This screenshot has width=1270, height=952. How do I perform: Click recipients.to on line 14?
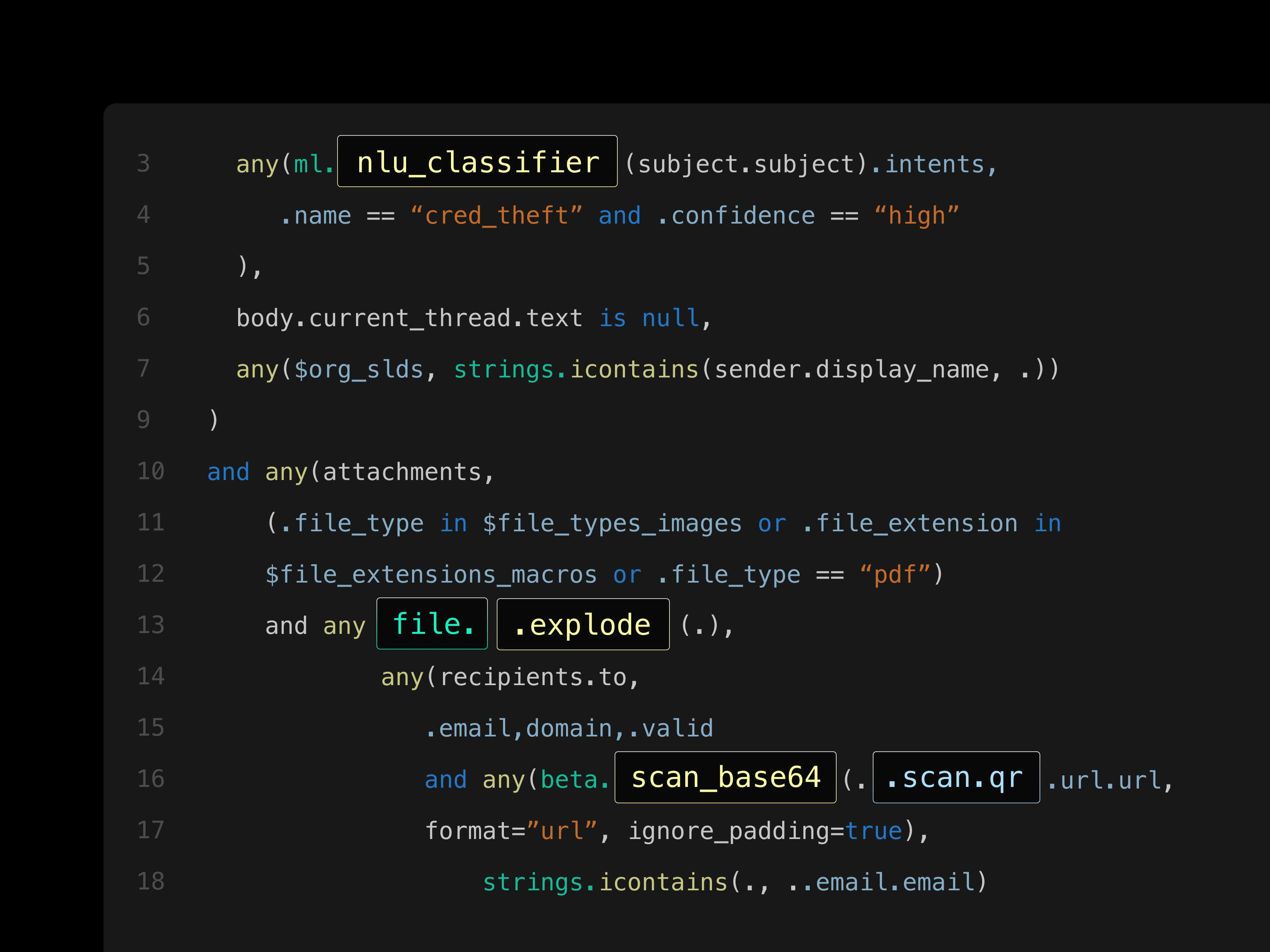point(533,677)
